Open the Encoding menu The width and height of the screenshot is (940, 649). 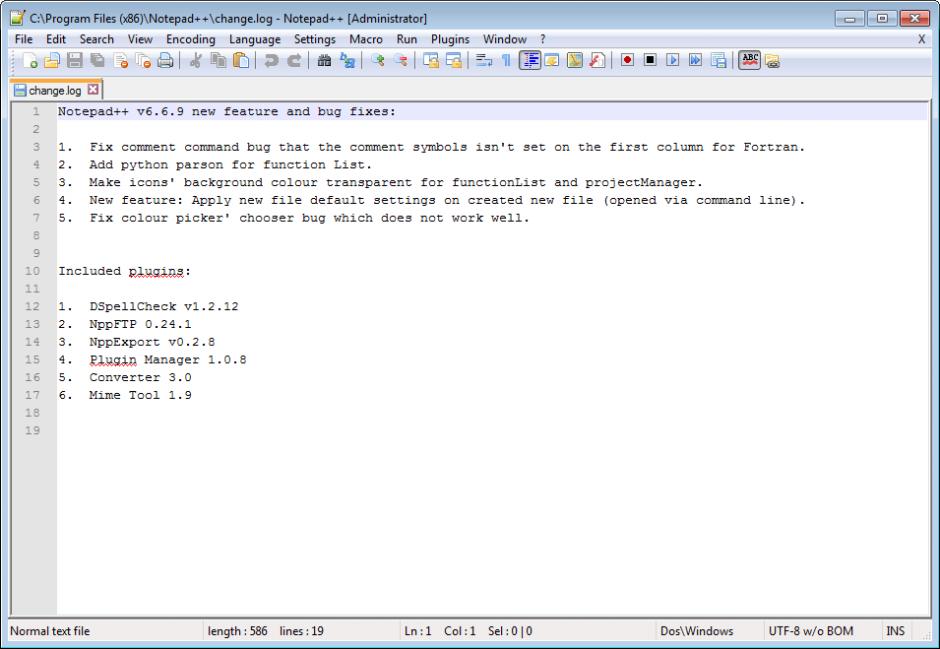point(191,39)
